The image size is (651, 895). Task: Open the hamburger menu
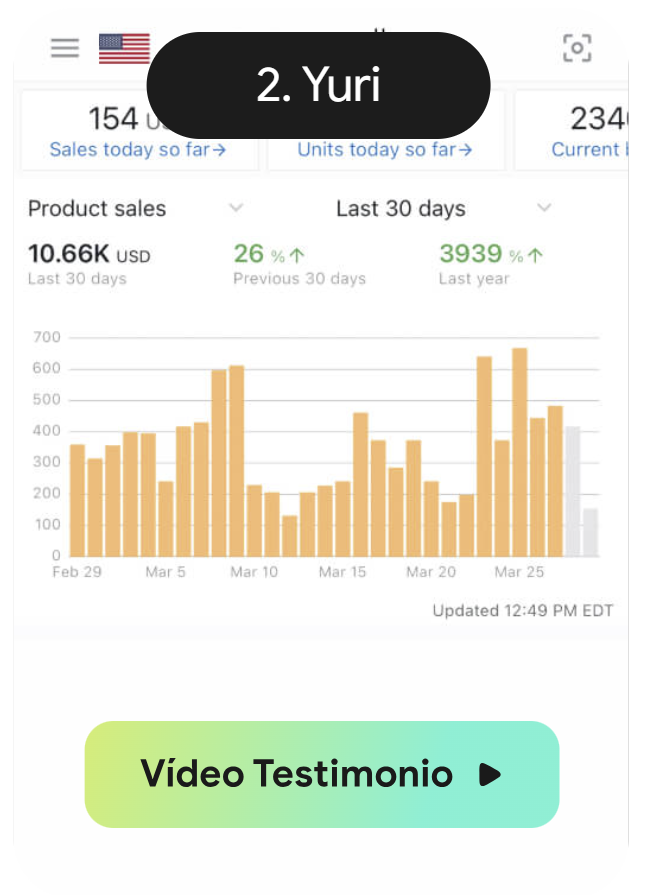point(65,48)
